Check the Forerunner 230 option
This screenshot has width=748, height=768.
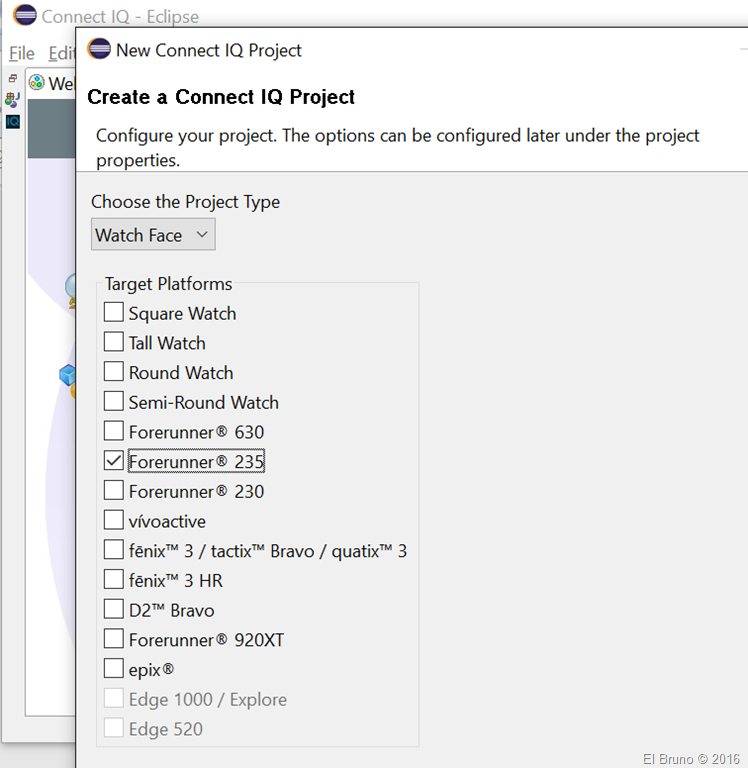tap(114, 491)
